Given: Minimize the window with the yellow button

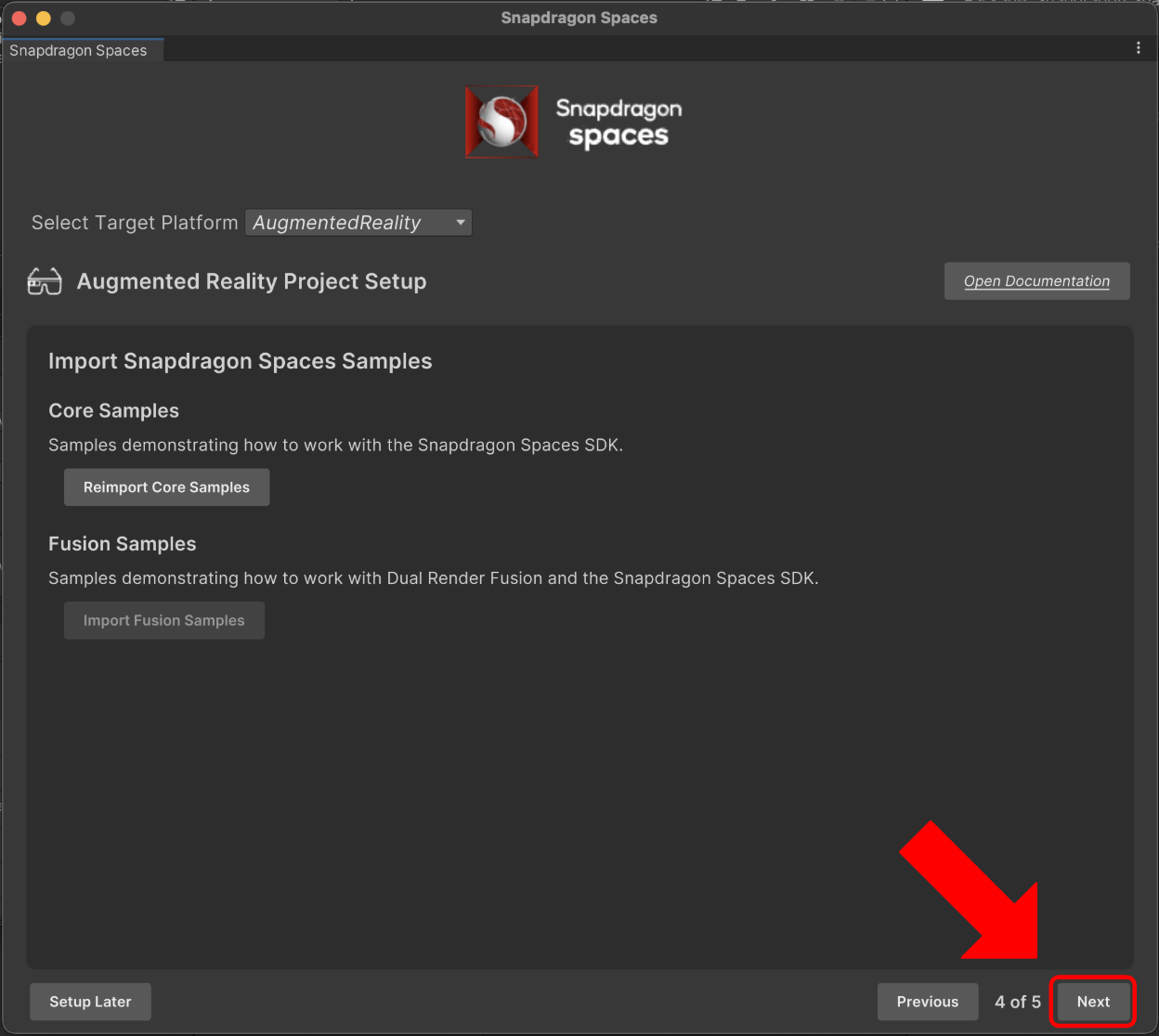Looking at the screenshot, I should 43,18.
